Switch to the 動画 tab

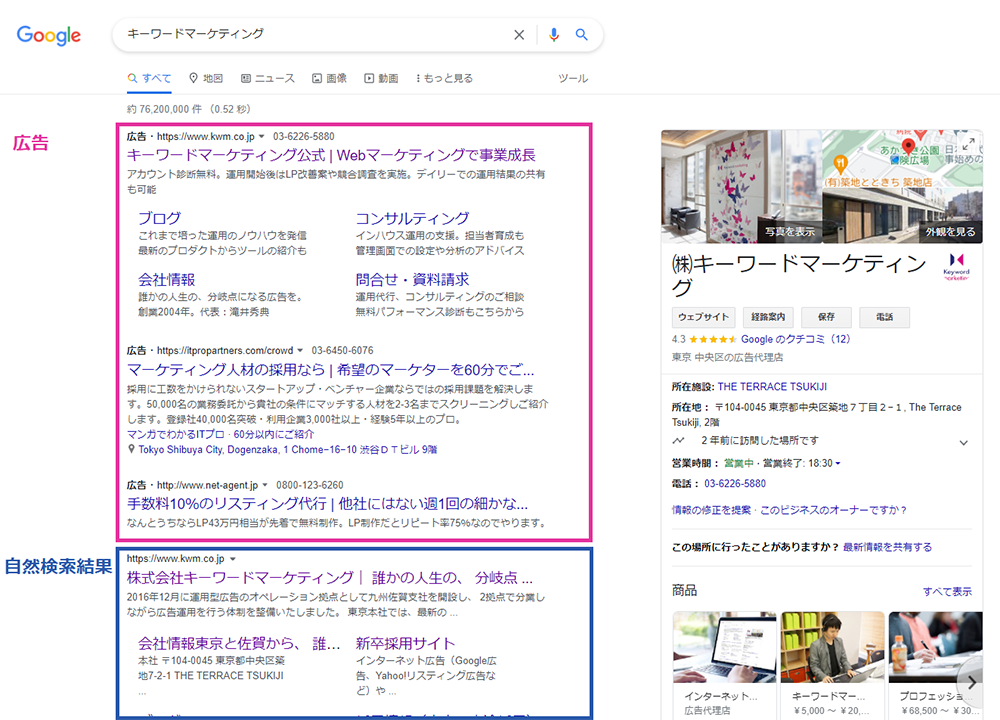click(381, 78)
